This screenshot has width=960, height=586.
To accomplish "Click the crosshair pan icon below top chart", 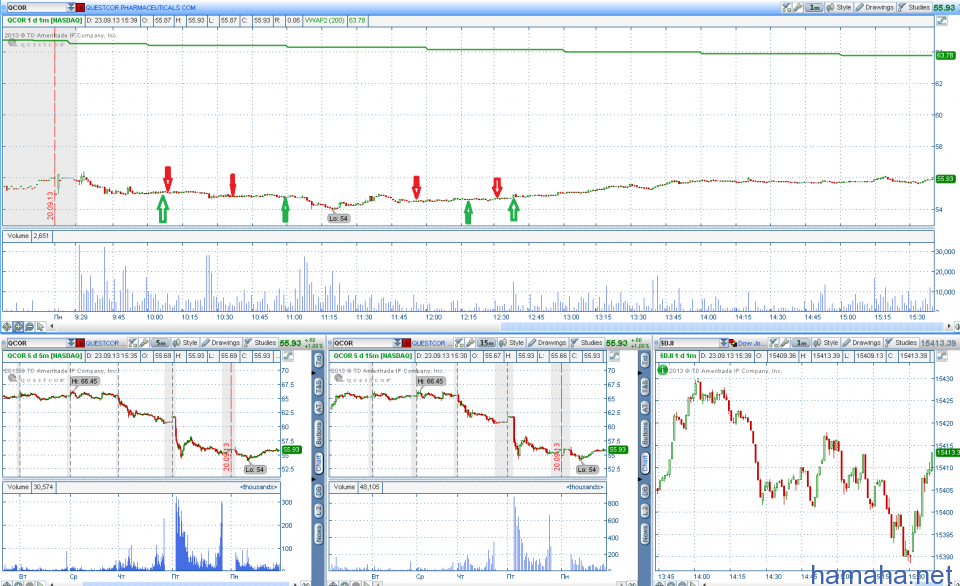I will pos(6,326).
